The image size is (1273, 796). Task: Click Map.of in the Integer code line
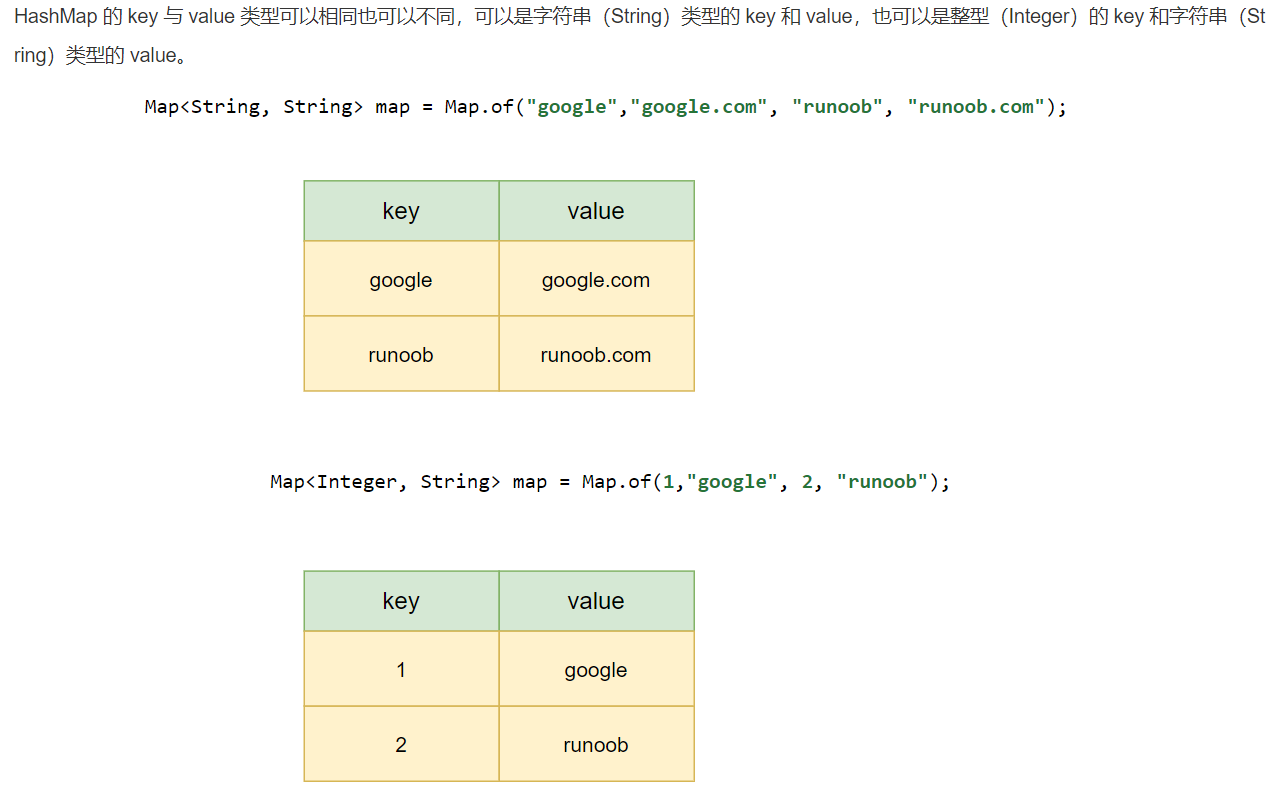(x=616, y=482)
